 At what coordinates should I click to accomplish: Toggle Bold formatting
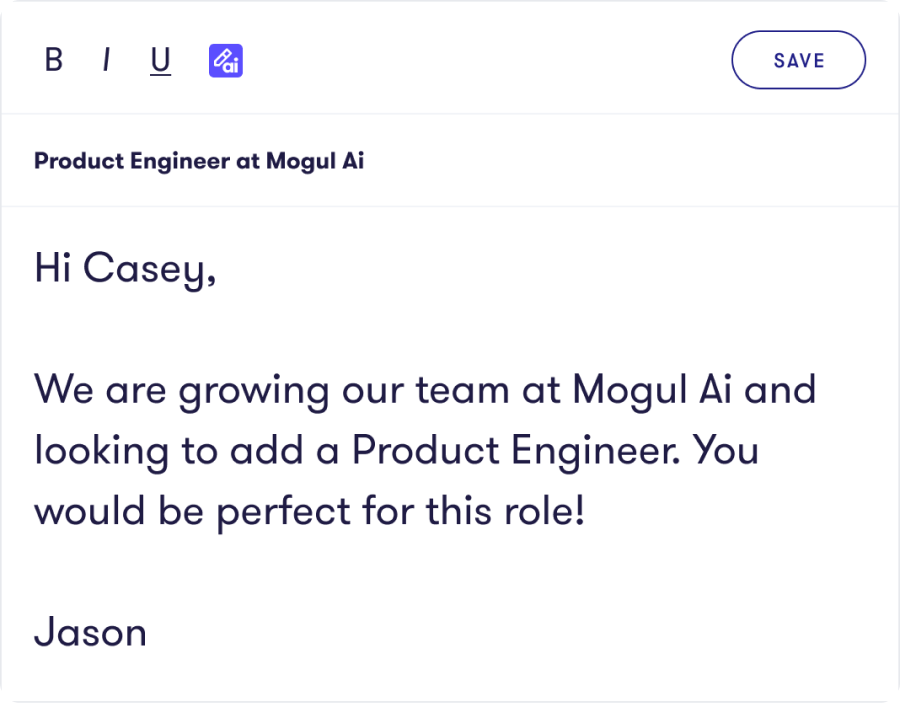click(54, 60)
